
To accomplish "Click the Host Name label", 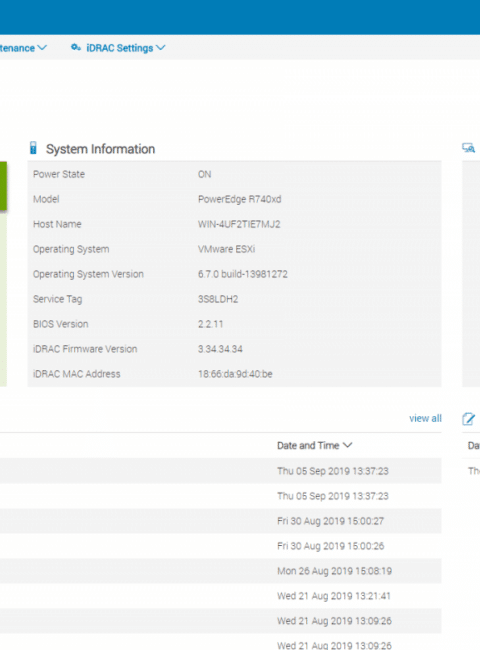I will 57,224.
